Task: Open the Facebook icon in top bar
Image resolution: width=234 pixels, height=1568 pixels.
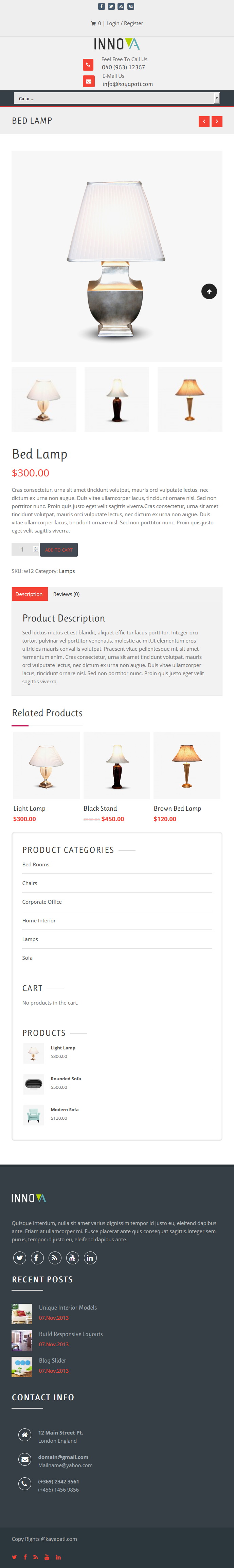Action: pyautogui.click(x=101, y=7)
